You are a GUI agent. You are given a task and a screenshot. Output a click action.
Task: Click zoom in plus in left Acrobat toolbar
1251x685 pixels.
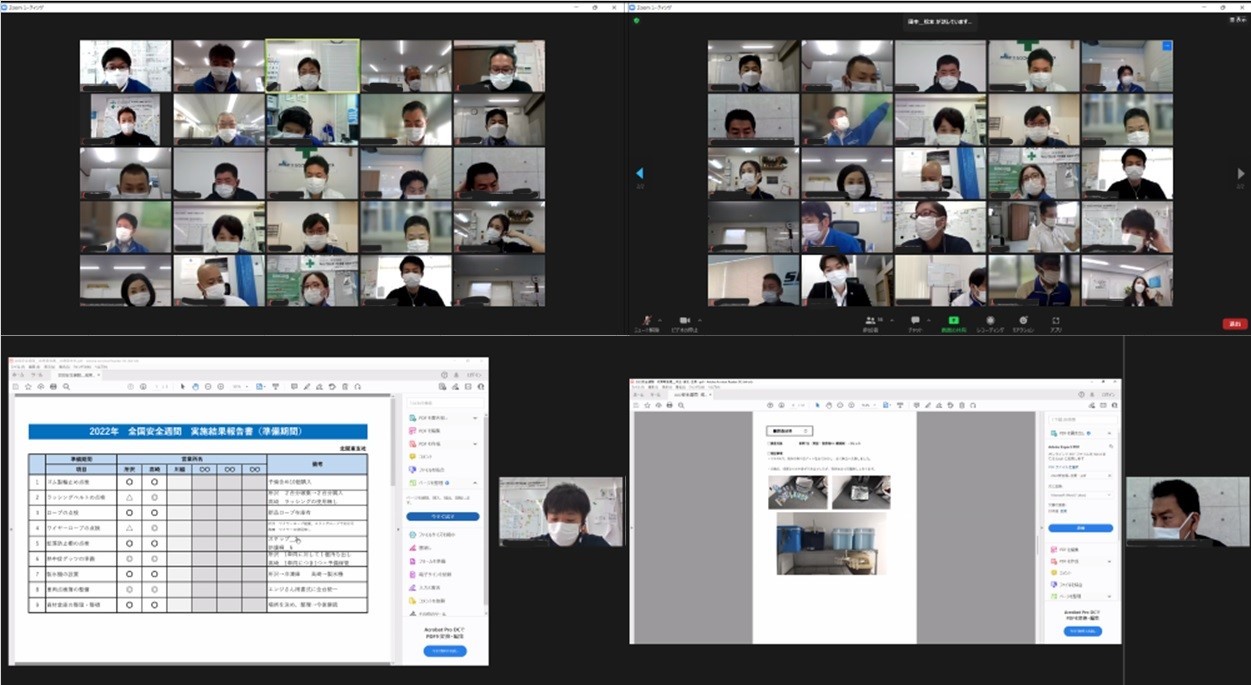pos(220,387)
